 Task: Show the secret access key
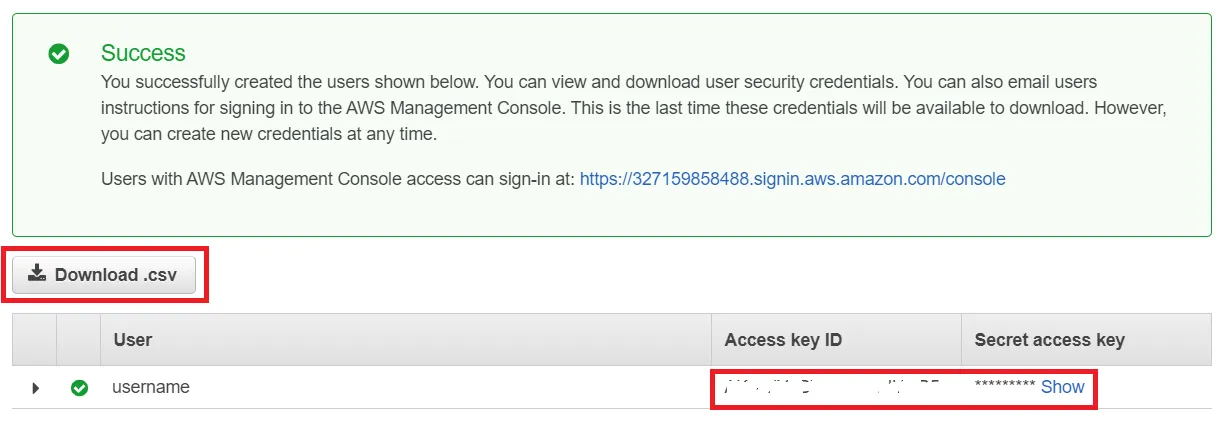coord(1062,387)
